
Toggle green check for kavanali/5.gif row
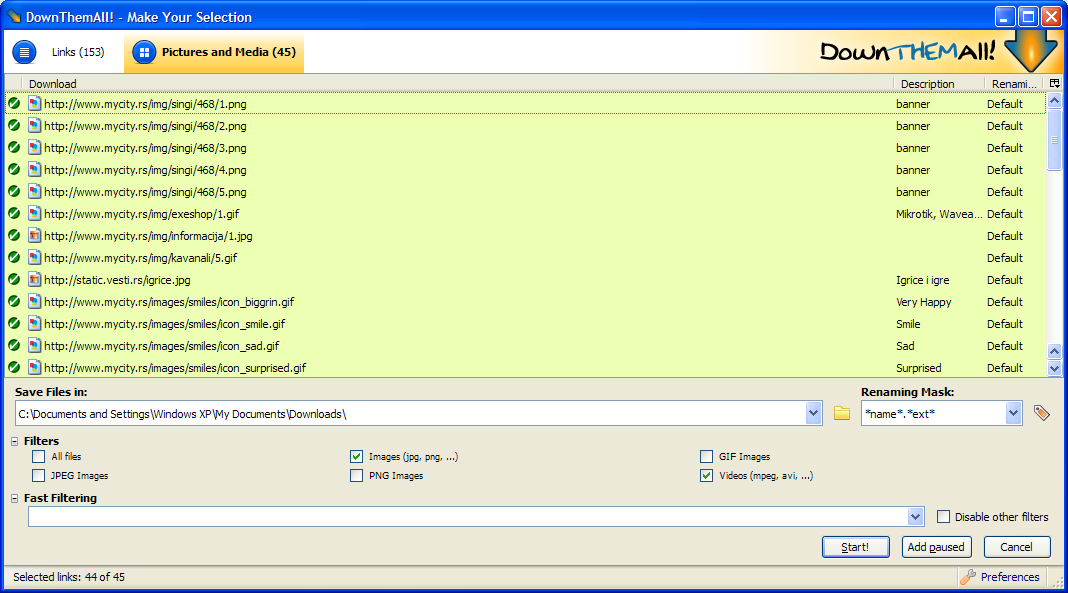click(14, 257)
